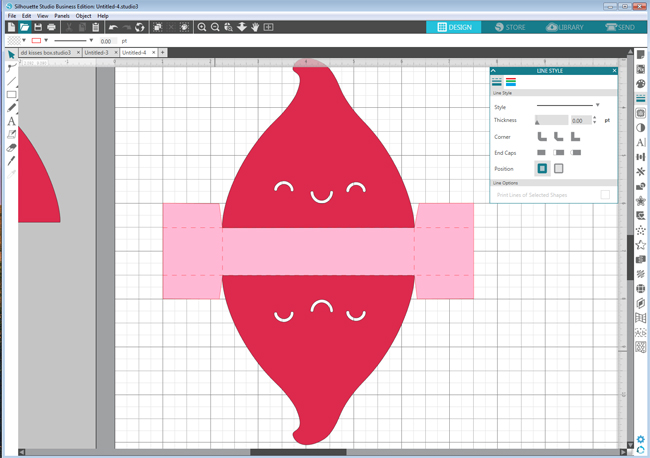Click the Thickness slider in Line Style
This screenshot has width=650, height=458.
pyautogui.click(x=551, y=120)
